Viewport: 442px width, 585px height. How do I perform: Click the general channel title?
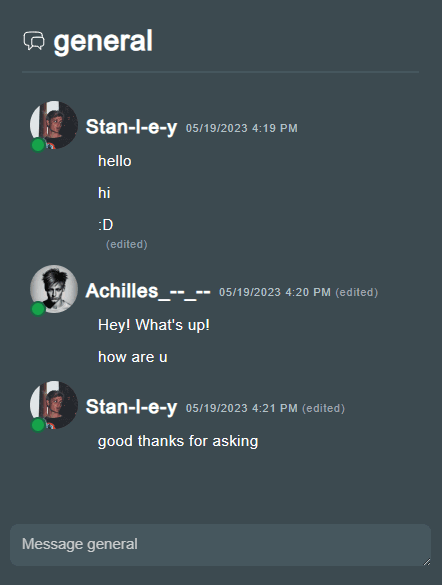(x=103, y=41)
